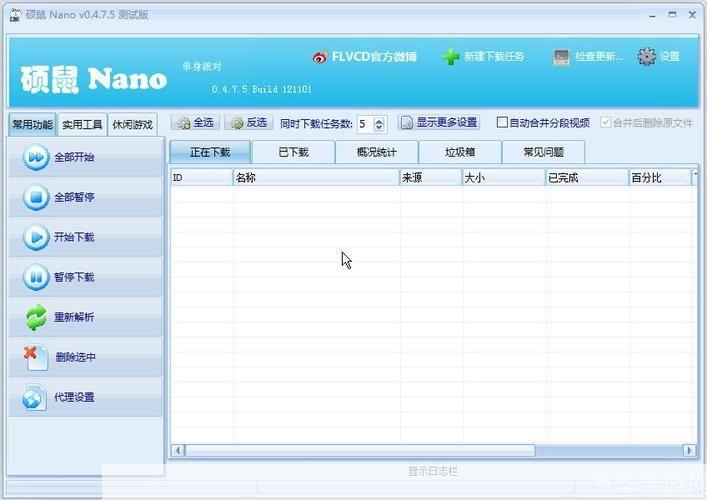707x500 pixels.
Task: Sort by 名称 column header
Action: (x=316, y=178)
